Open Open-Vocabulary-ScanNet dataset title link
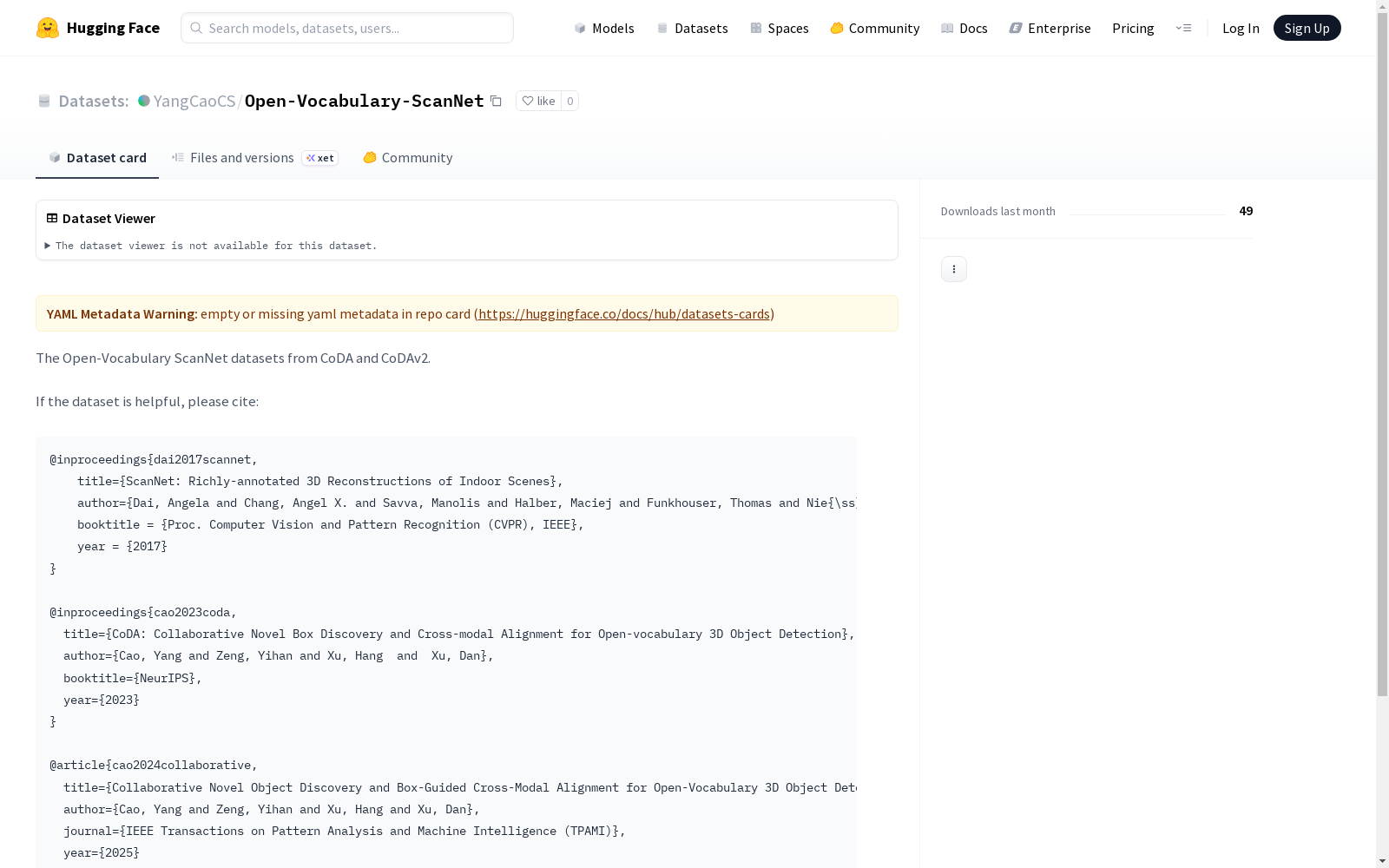The width and height of the screenshot is (1389, 868). point(364,101)
